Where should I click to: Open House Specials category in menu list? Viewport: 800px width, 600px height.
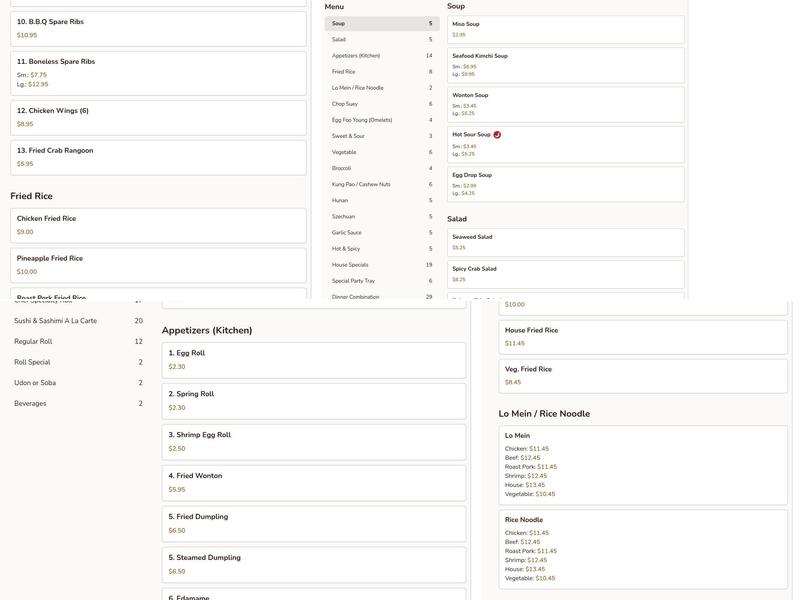tap(381, 265)
